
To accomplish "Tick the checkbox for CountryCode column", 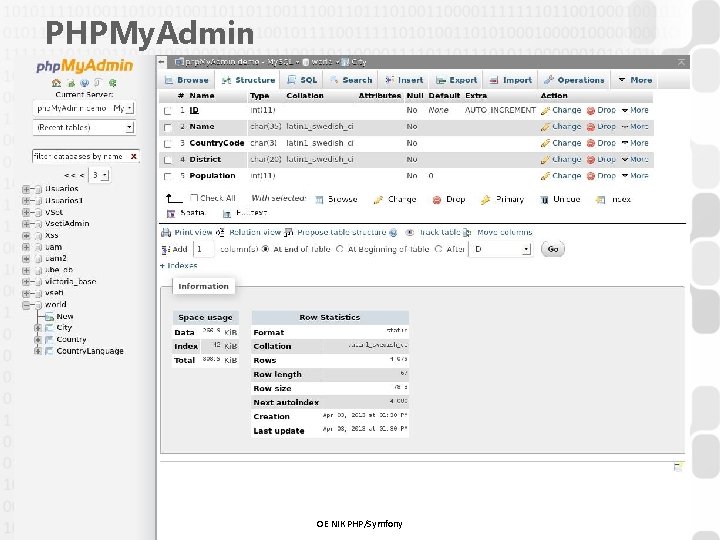I will pos(168,144).
